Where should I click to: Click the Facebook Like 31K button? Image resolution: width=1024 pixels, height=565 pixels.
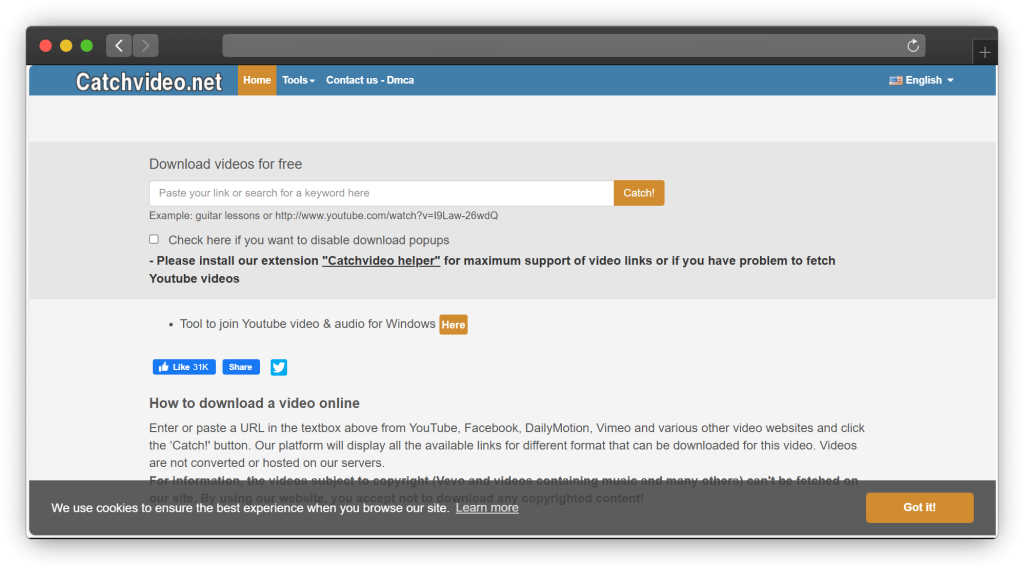184,367
